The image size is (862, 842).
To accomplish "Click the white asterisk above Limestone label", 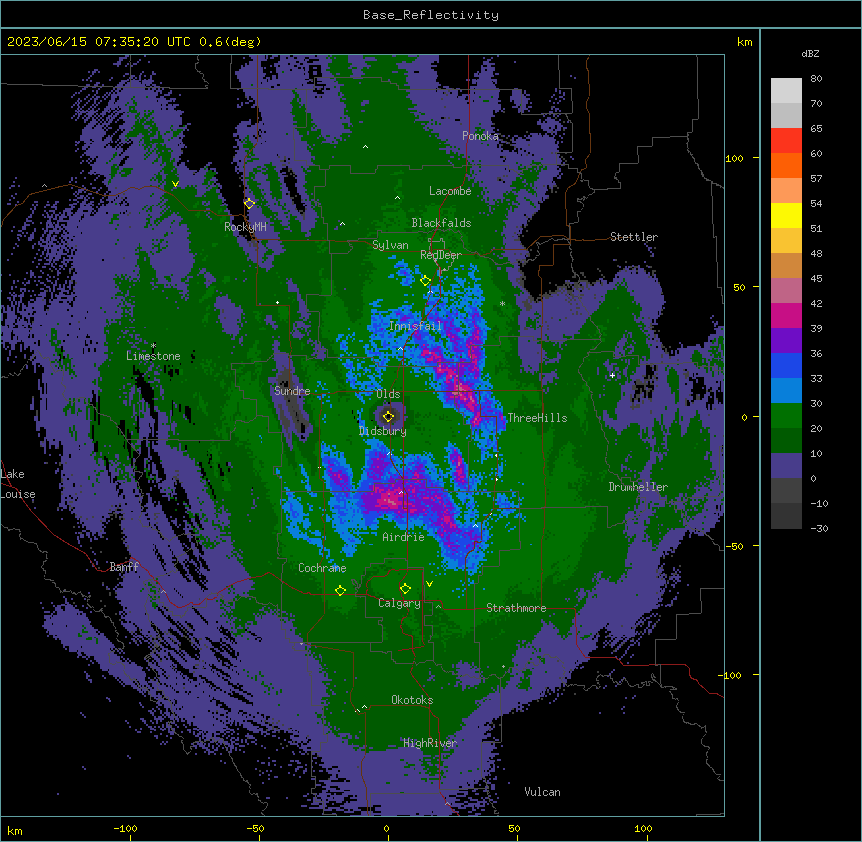I will click(153, 346).
